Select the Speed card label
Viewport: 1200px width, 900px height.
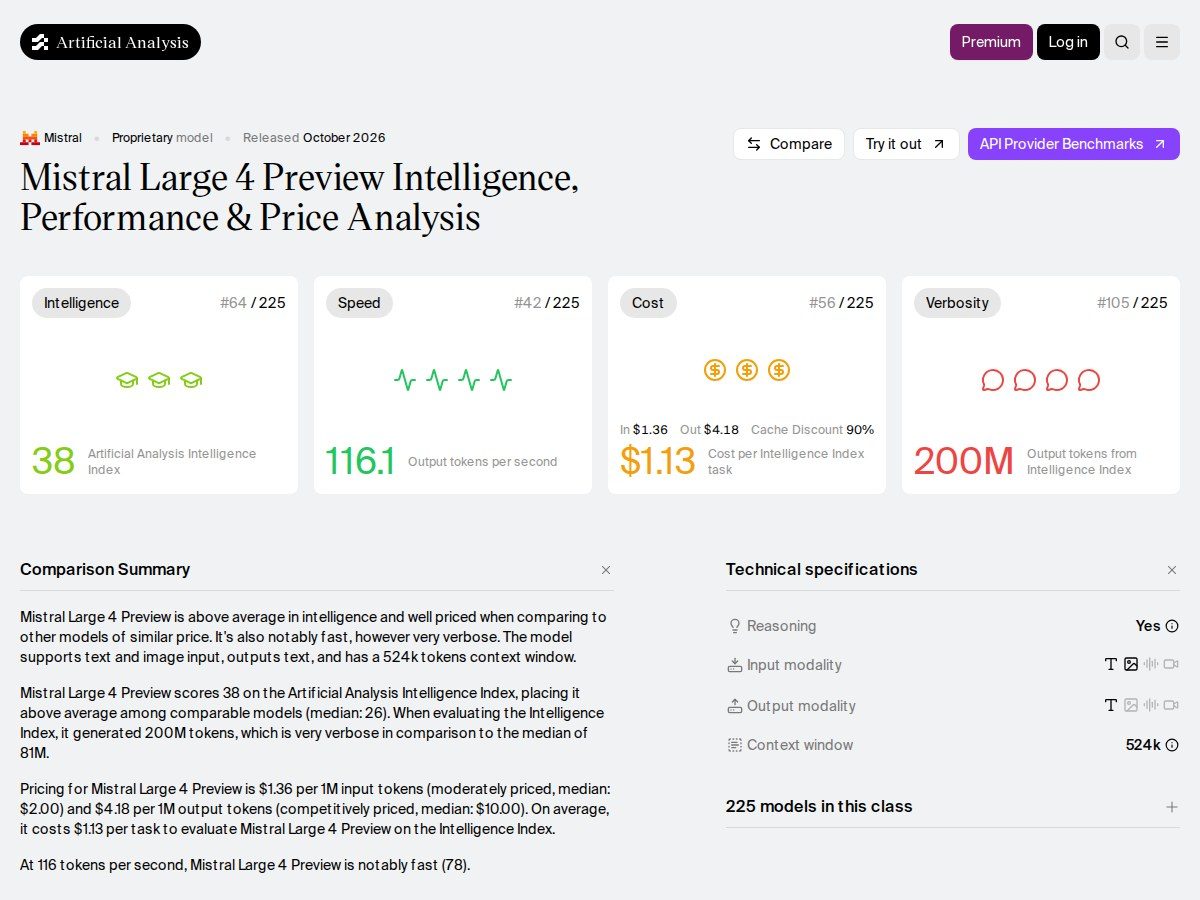pos(359,303)
